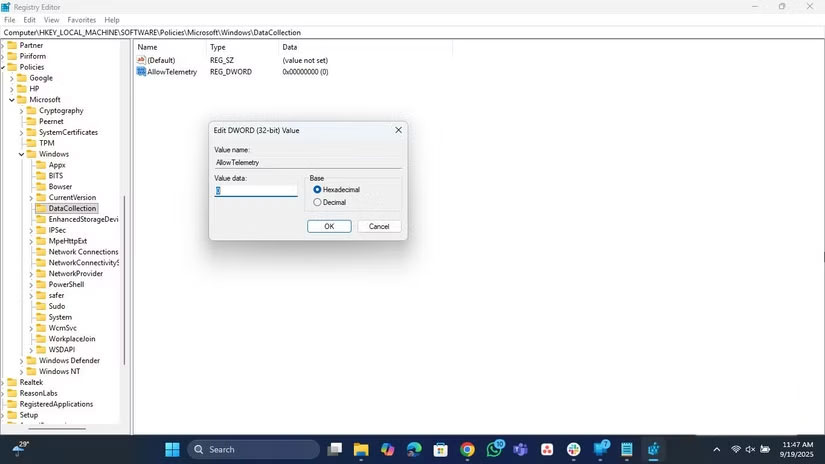The image size is (825, 464).
Task: Click the Name column header
Action: pos(171,47)
